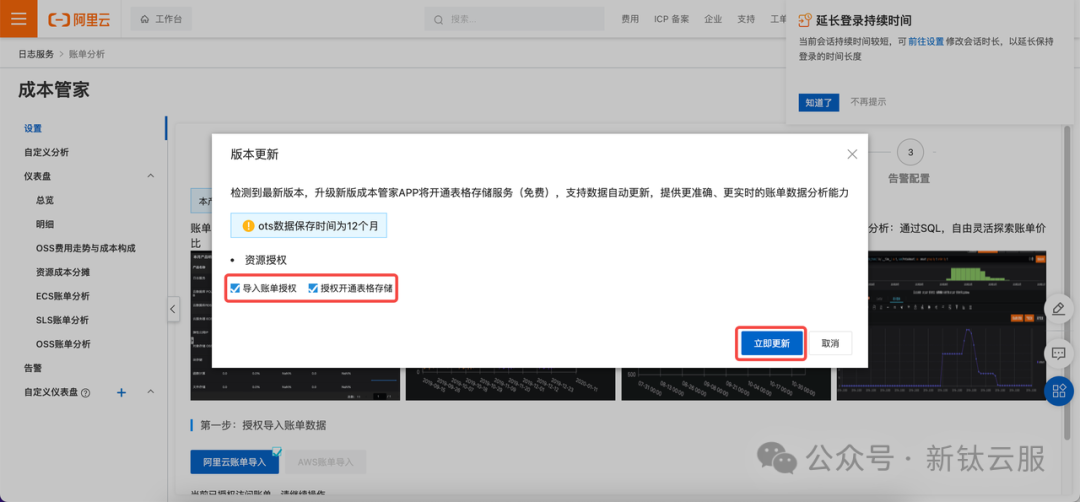Click the ots data retention warning icon
The height and width of the screenshot is (502, 1080).
(x=249, y=226)
